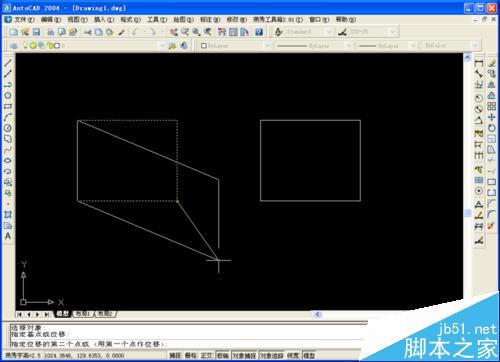This screenshot has height=362, width=500.
Task: Select the Line tool in Draw toolbar
Action: (x=8, y=63)
